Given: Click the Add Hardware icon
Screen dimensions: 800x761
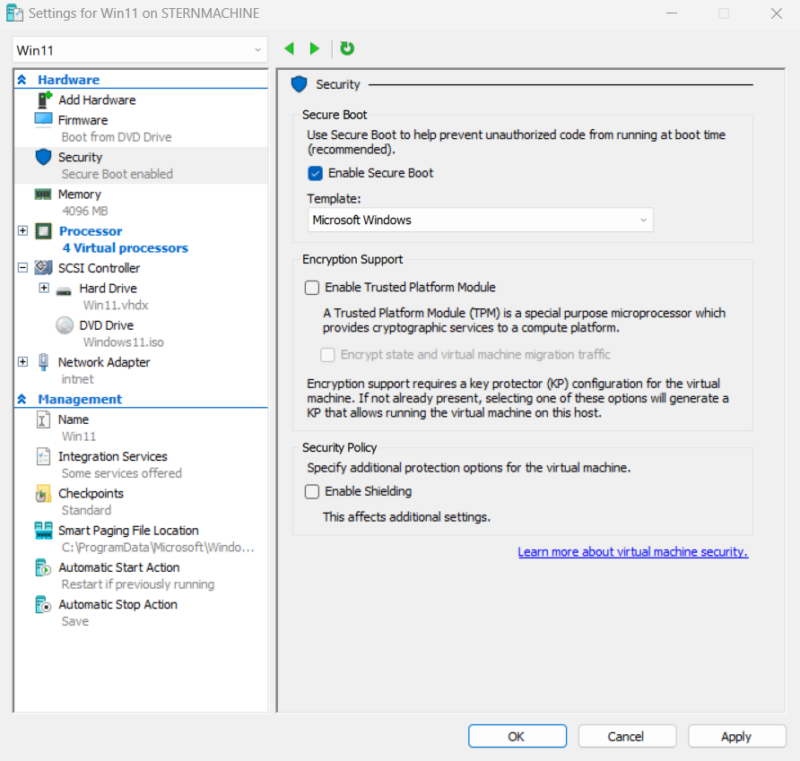Looking at the screenshot, I should click(x=44, y=100).
